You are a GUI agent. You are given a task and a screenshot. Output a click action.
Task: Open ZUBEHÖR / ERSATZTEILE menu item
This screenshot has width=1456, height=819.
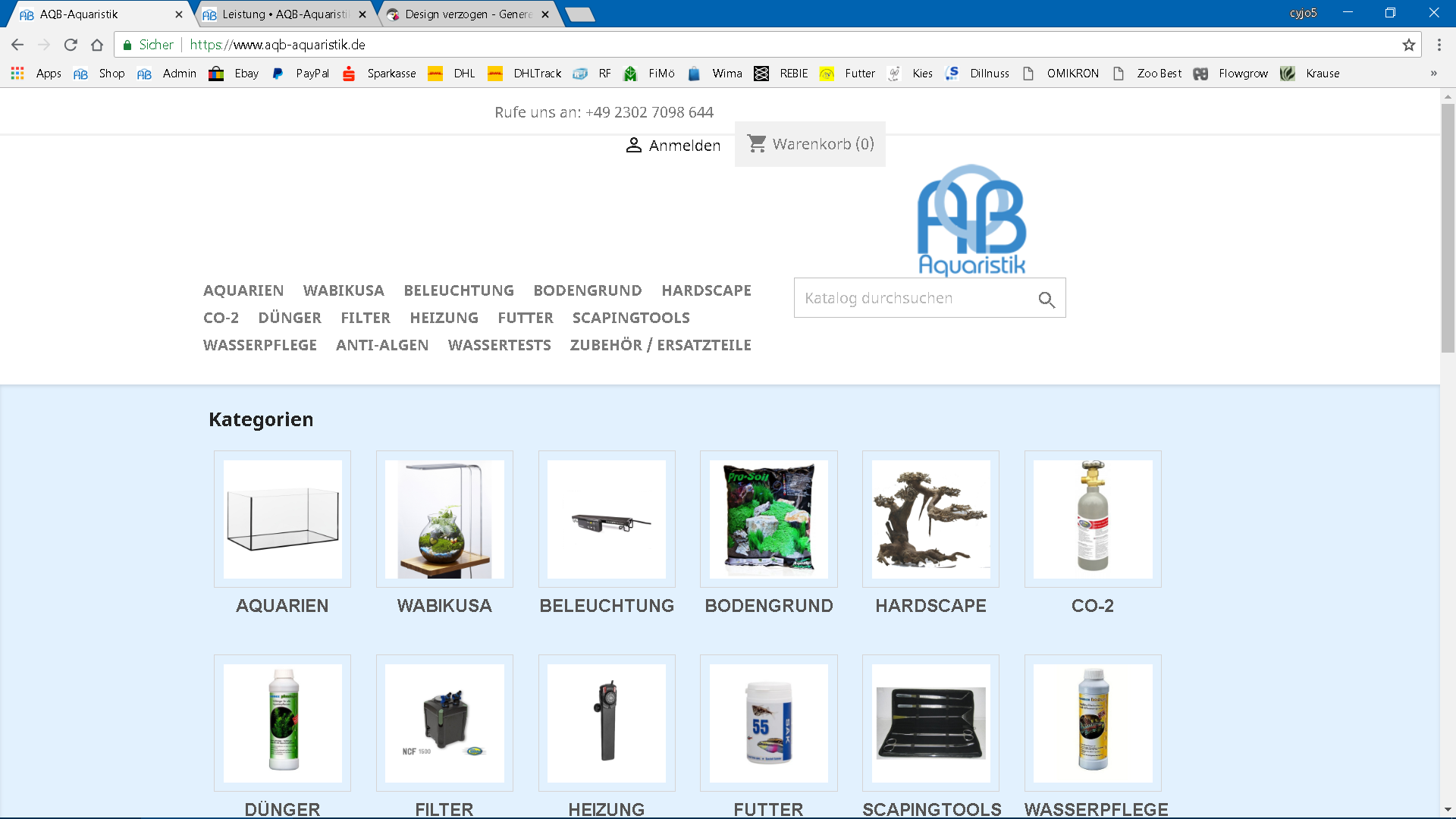coord(661,345)
